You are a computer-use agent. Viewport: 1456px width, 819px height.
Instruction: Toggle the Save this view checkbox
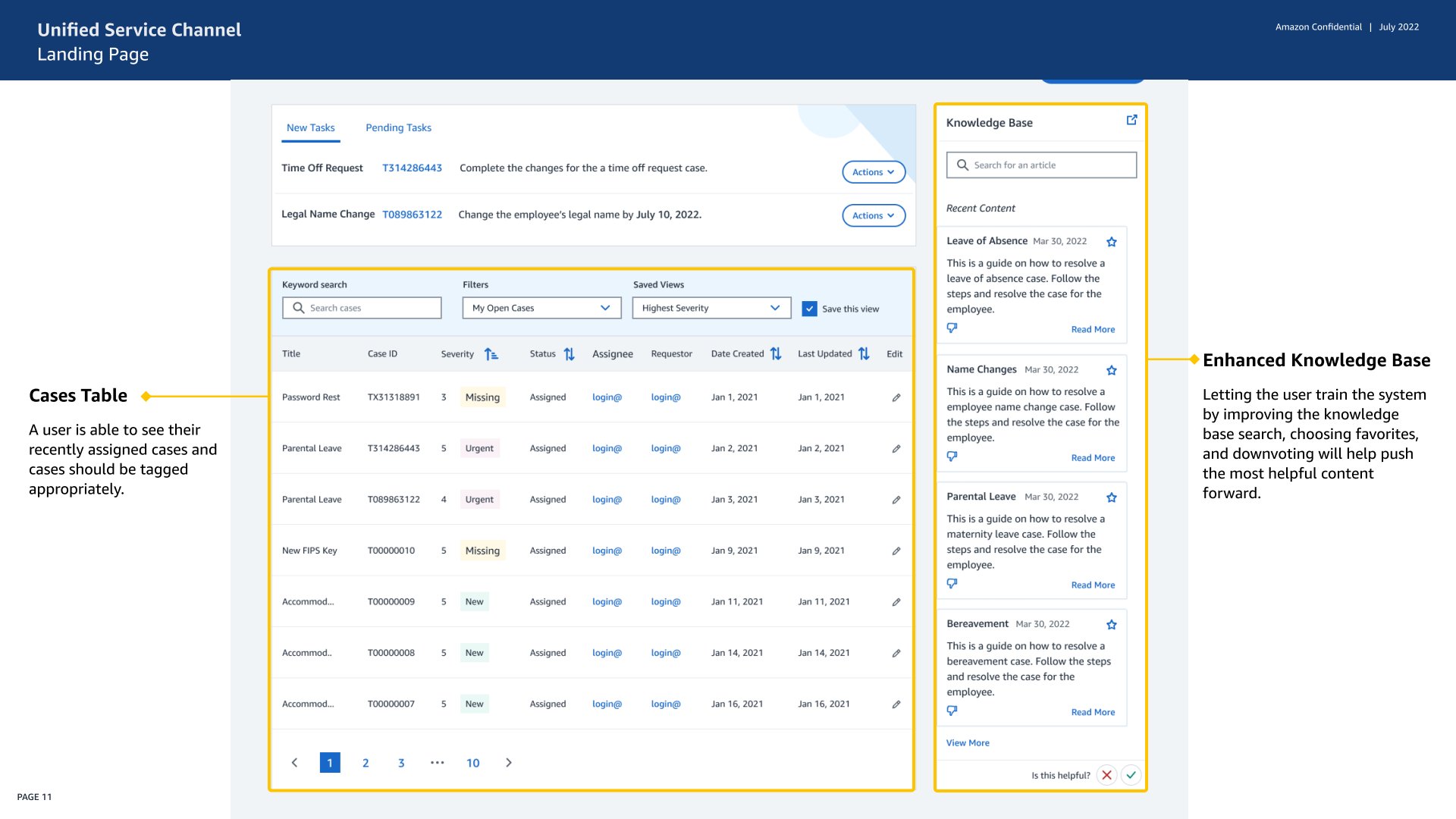tap(809, 309)
